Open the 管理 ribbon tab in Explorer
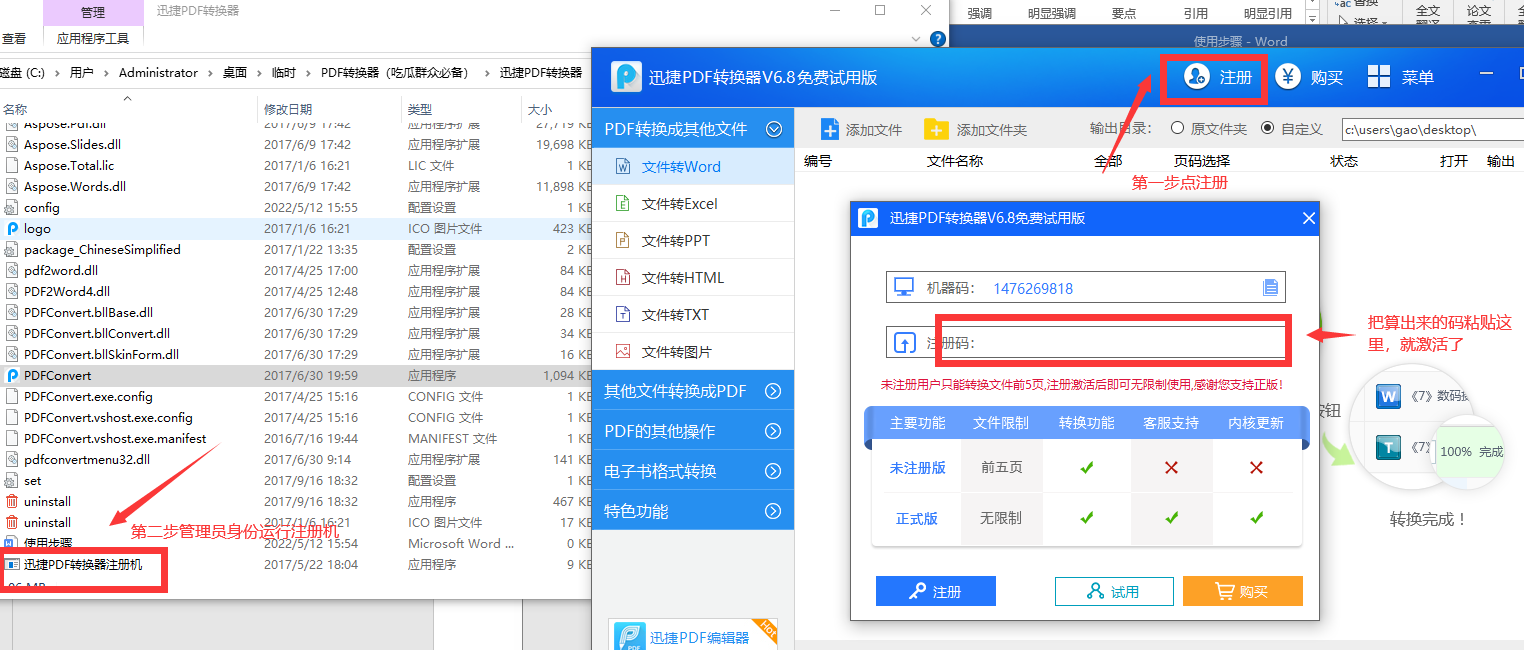1524x650 pixels. pyautogui.click(x=93, y=13)
